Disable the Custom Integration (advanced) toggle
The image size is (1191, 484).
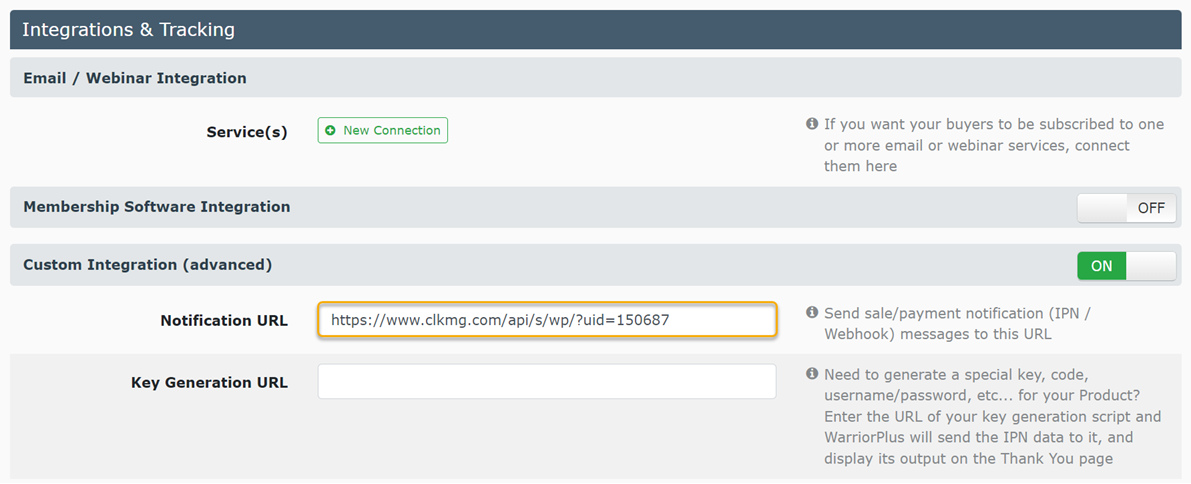1126,266
